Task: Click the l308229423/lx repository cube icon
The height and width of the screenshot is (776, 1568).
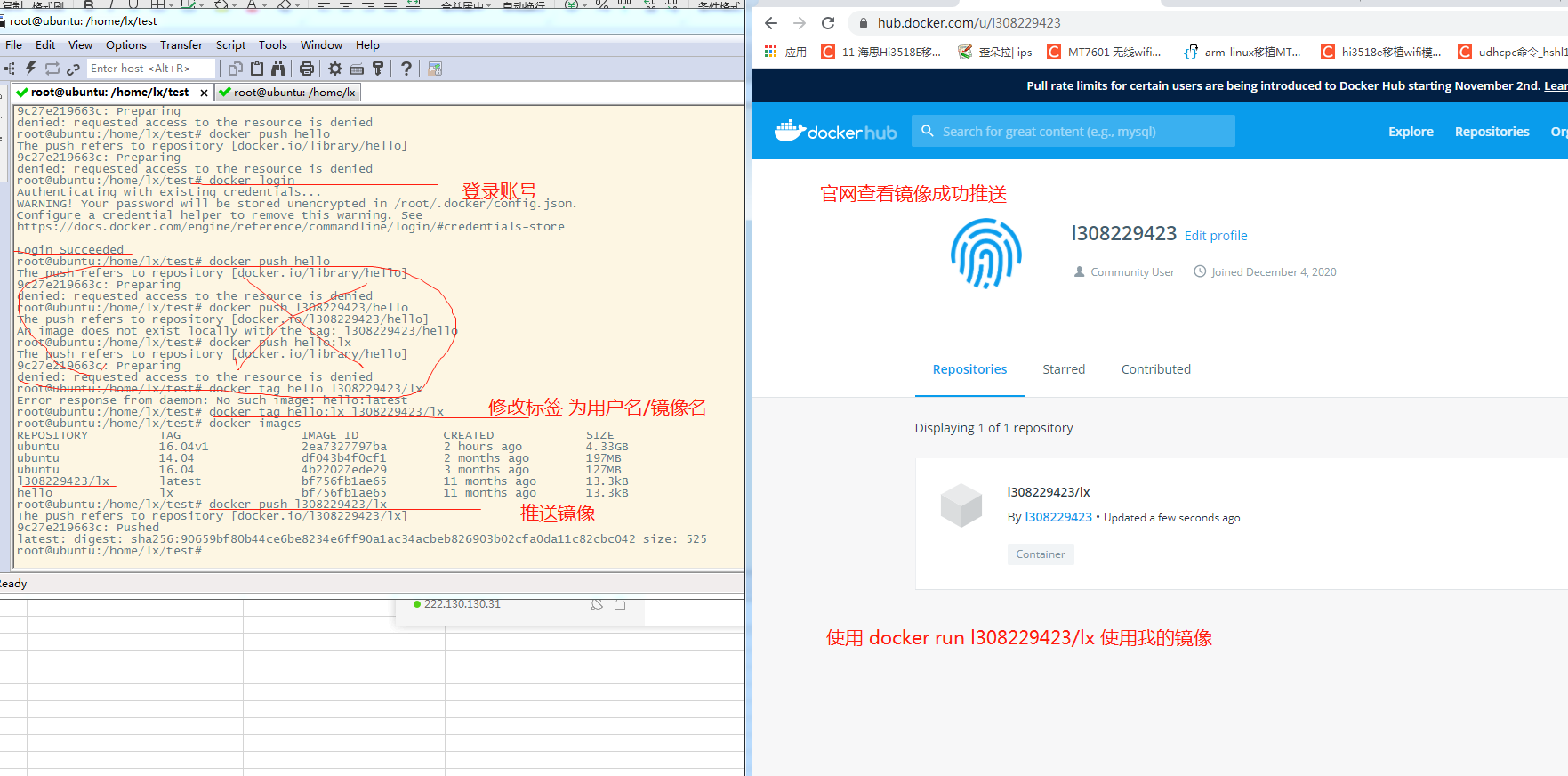Action: pos(961,505)
